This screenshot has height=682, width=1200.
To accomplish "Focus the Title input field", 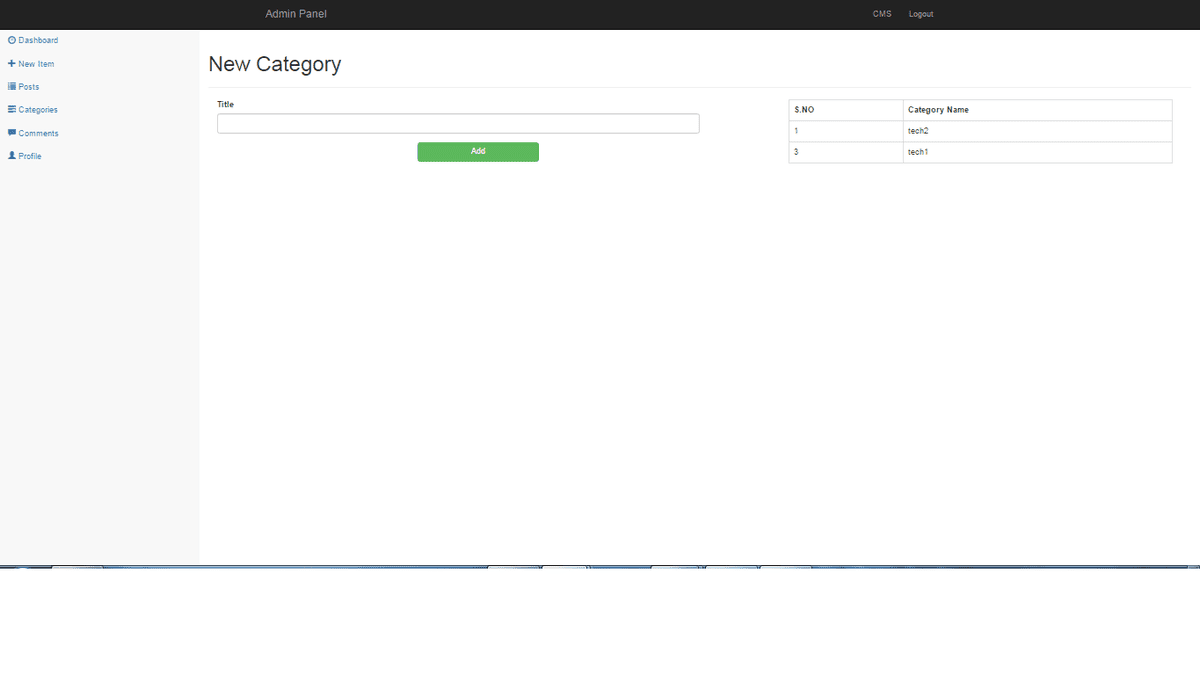I will (458, 124).
